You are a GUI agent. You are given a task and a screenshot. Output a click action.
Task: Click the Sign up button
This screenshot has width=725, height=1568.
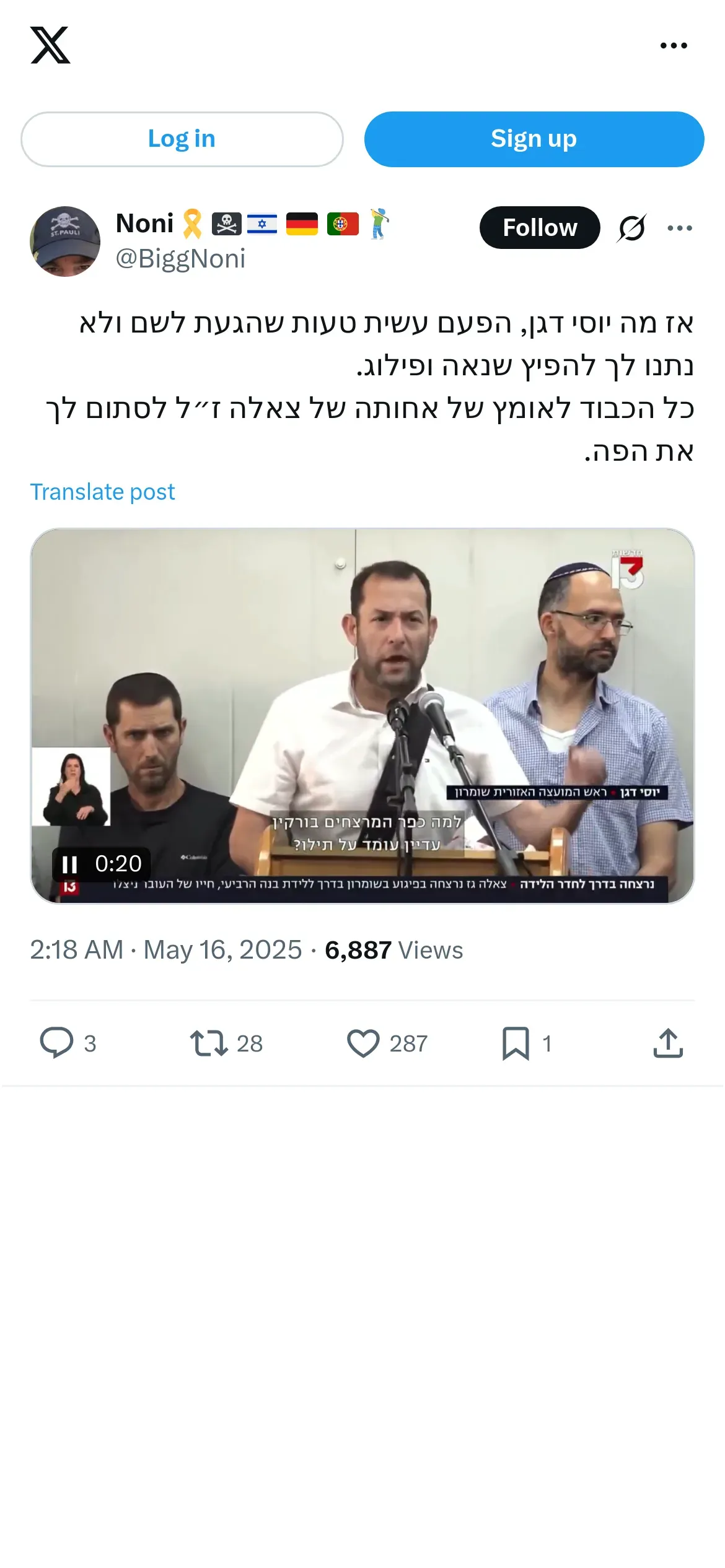(534, 139)
